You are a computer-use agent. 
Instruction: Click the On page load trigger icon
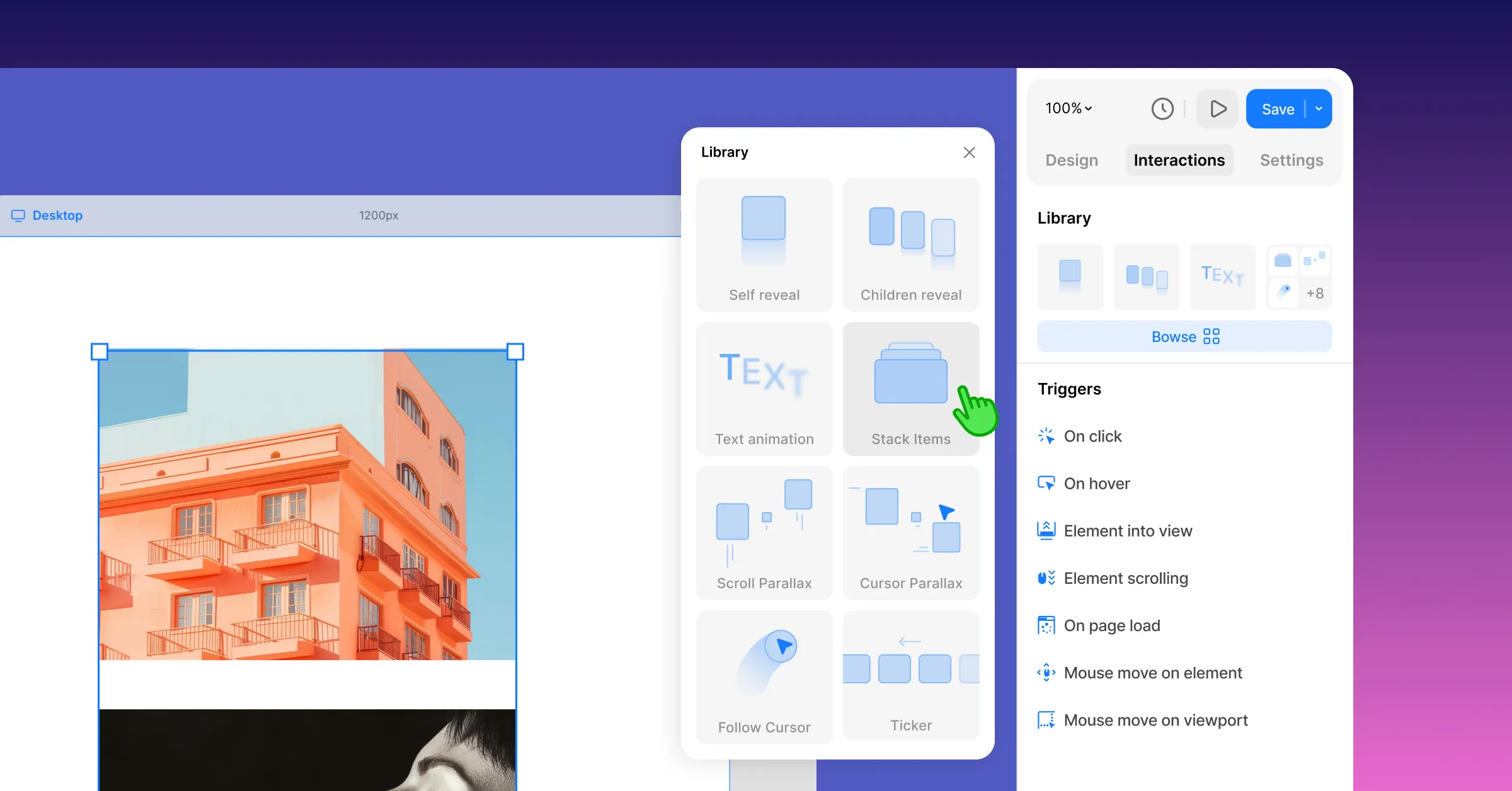(1046, 625)
